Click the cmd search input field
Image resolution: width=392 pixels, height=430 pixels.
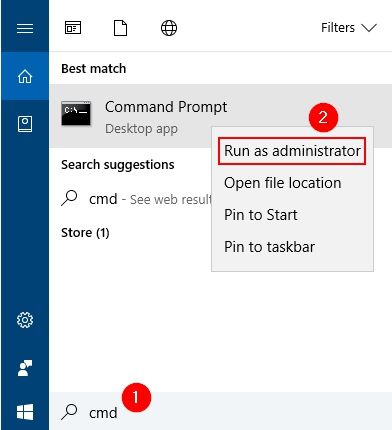point(220,412)
